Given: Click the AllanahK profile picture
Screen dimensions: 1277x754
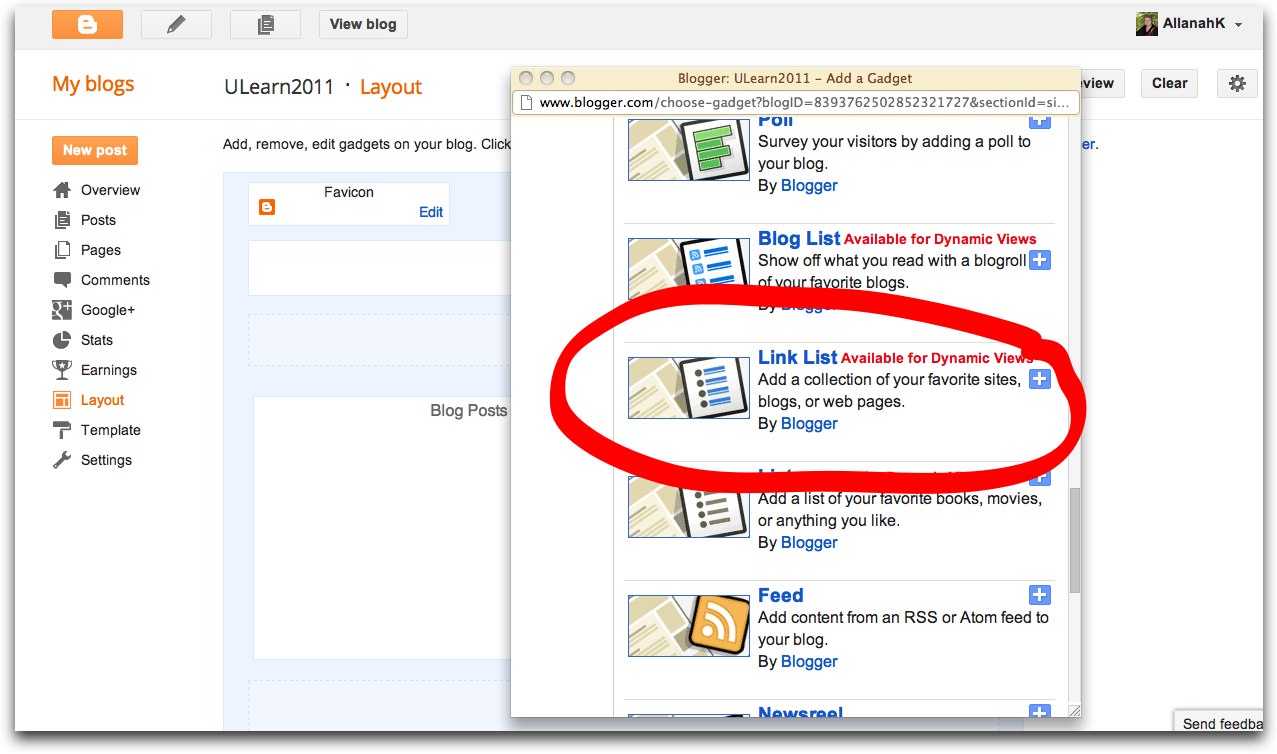Looking at the screenshot, I should click(1147, 24).
